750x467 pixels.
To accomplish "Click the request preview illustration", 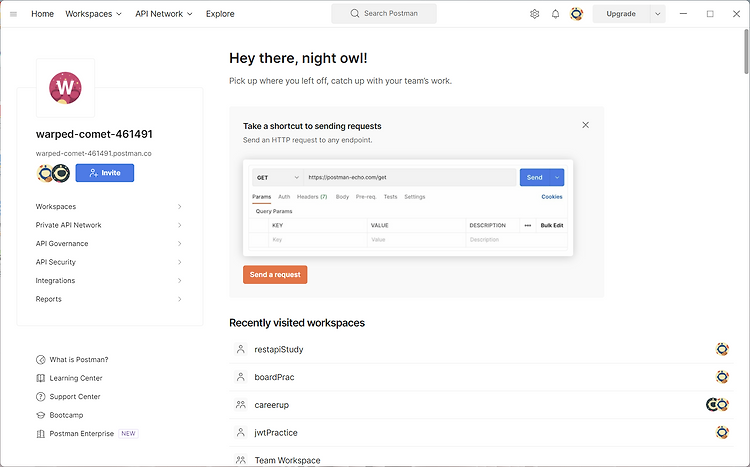I will pos(408,208).
